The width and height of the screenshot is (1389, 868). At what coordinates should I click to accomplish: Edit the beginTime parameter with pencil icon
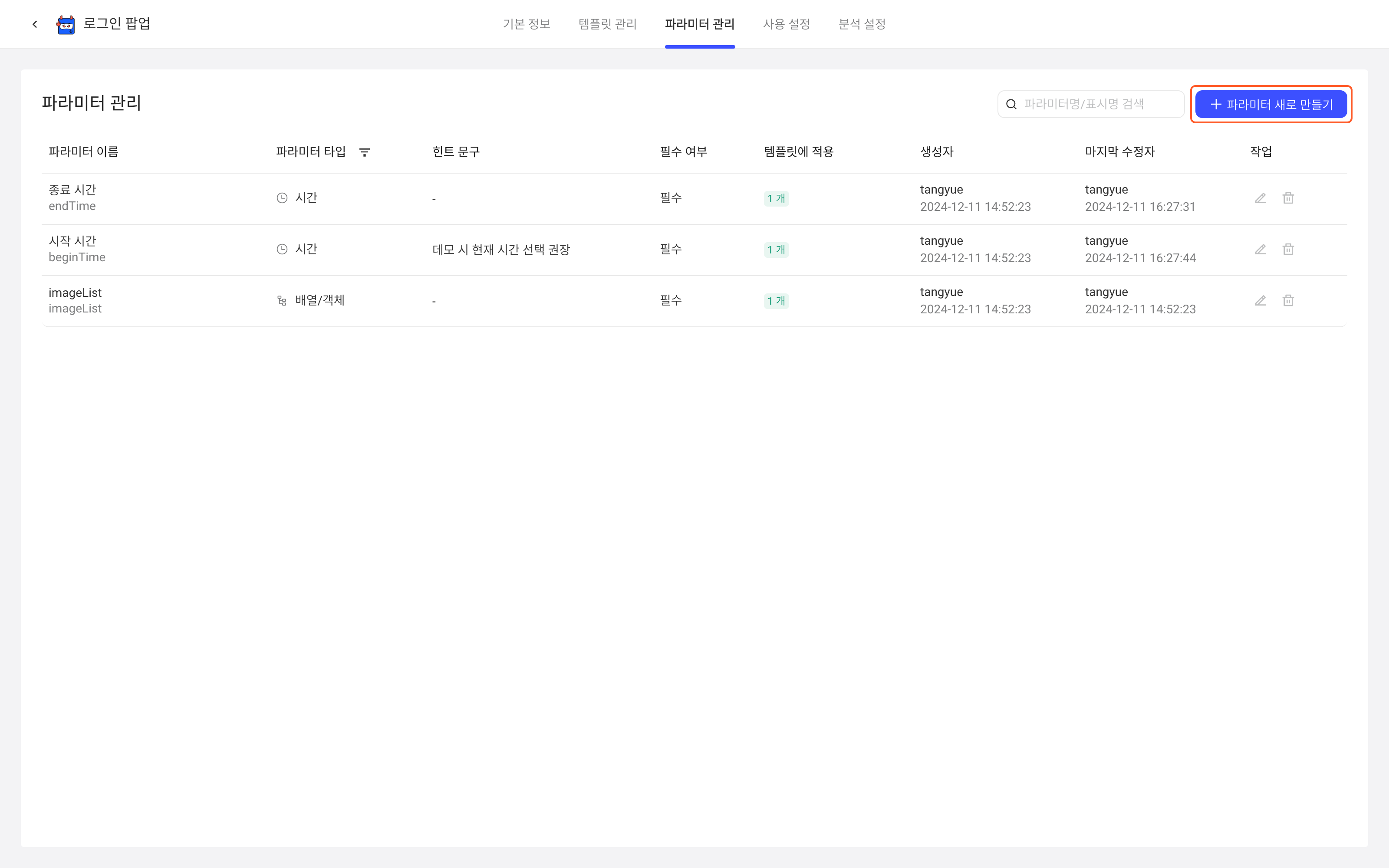pyautogui.click(x=1261, y=249)
